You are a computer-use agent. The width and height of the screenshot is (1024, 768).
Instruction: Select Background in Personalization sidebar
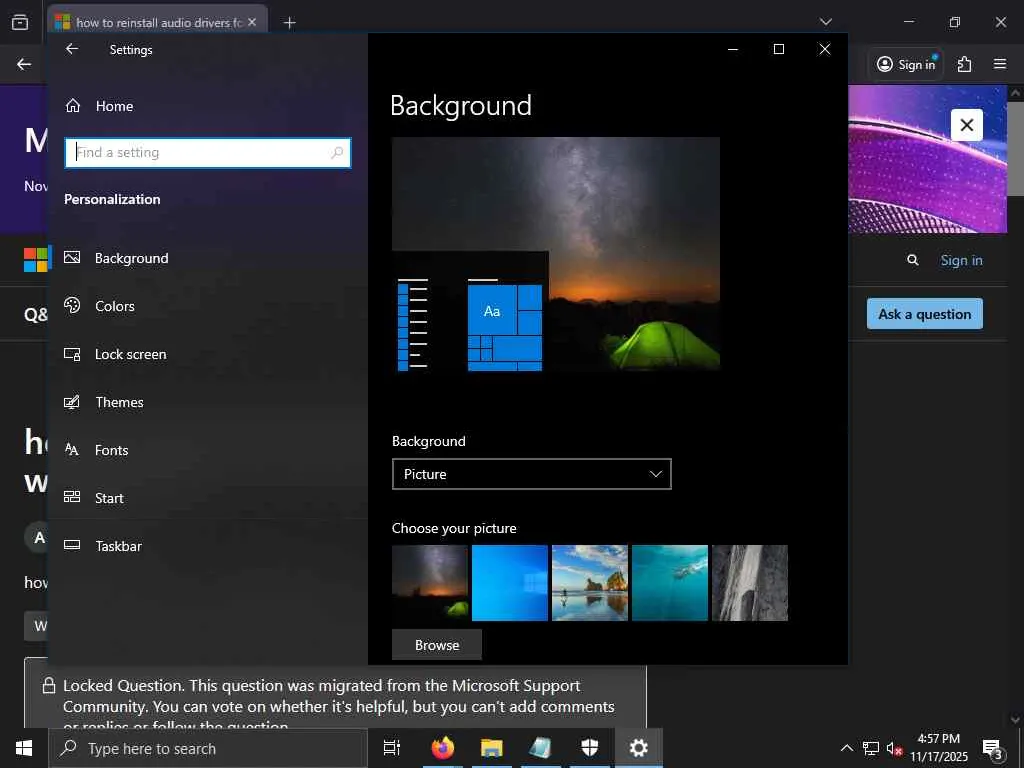click(x=208, y=258)
